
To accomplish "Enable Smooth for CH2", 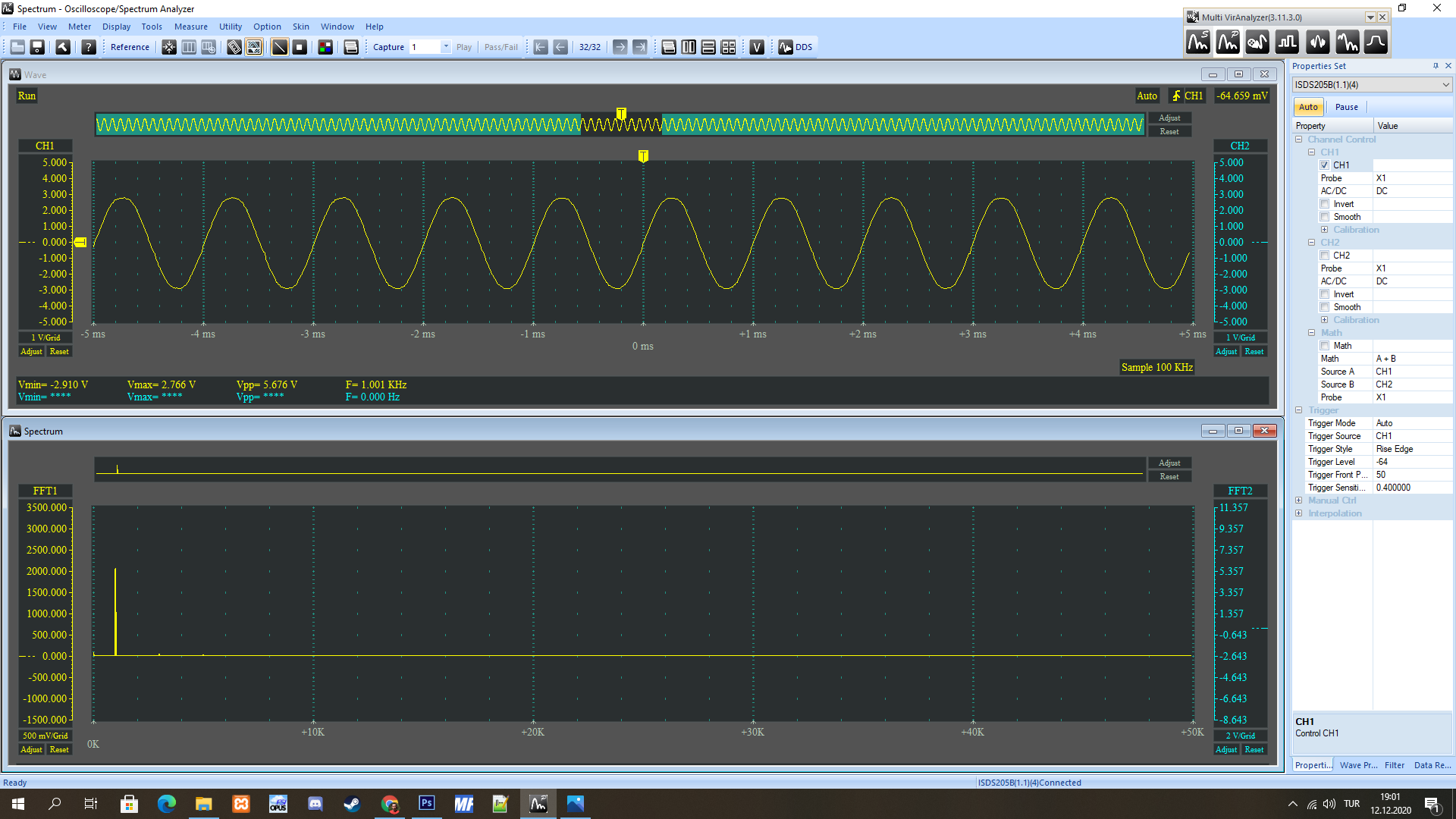I will pyautogui.click(x=1325, y=307).
